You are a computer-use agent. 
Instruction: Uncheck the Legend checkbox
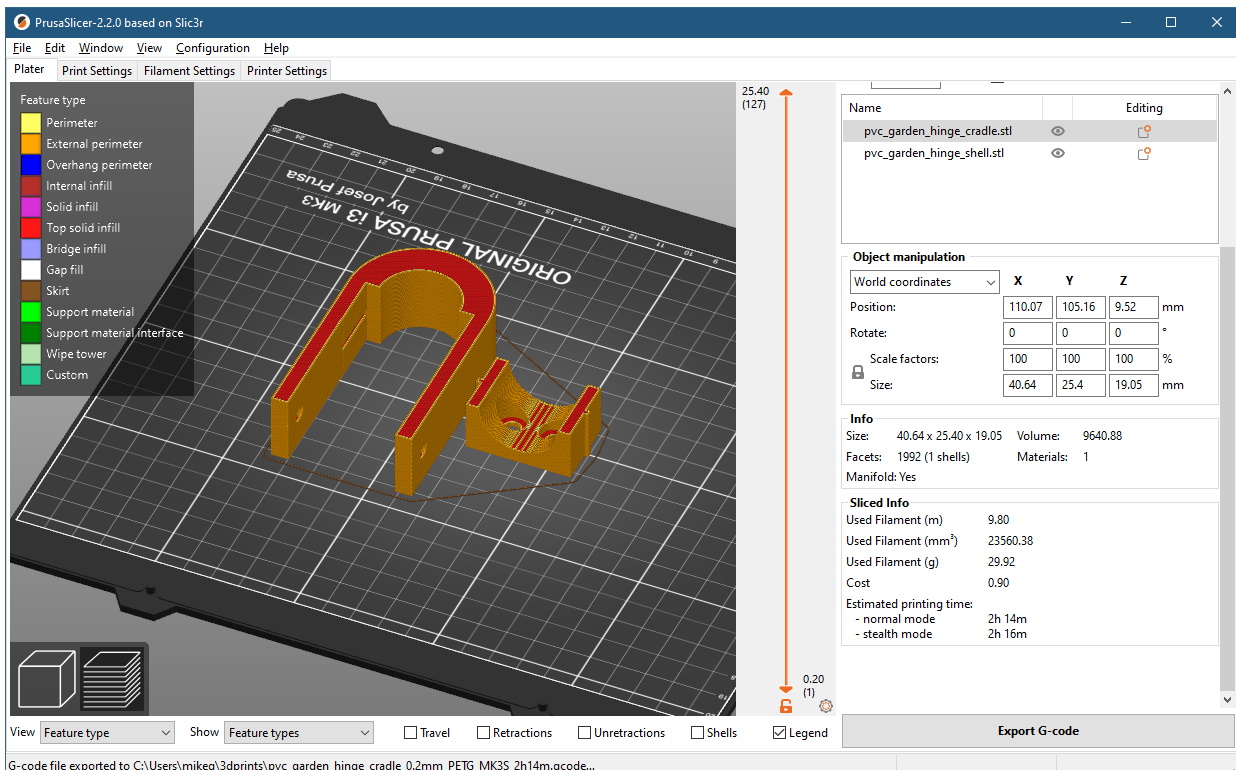click(780, 733)
